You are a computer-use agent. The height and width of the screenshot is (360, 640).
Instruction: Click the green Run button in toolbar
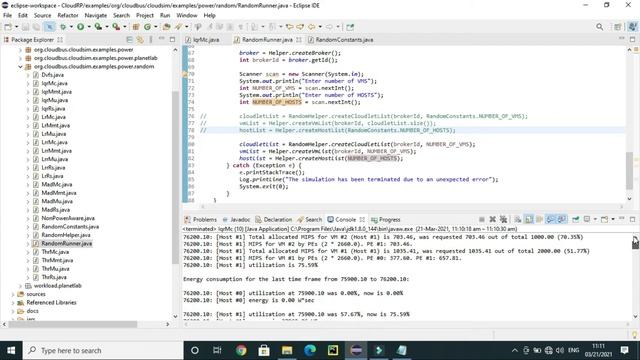coord(80,27)
